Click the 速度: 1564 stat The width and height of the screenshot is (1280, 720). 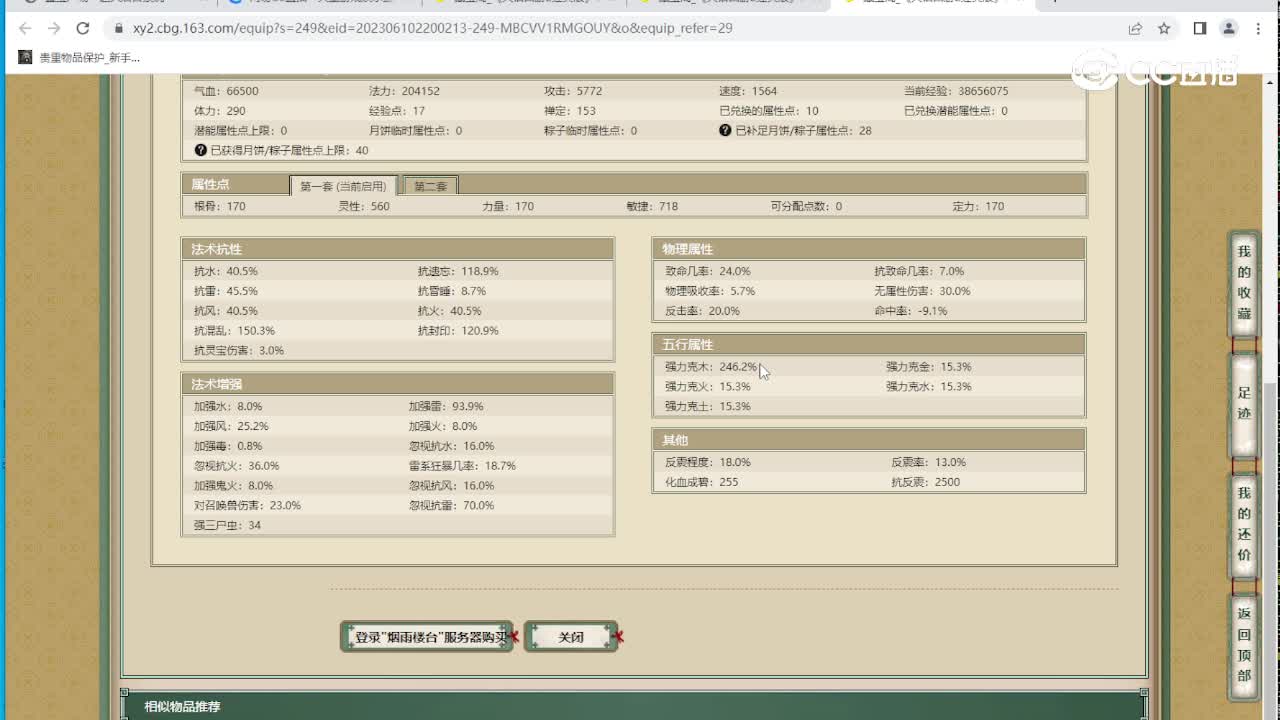[748, 91]
